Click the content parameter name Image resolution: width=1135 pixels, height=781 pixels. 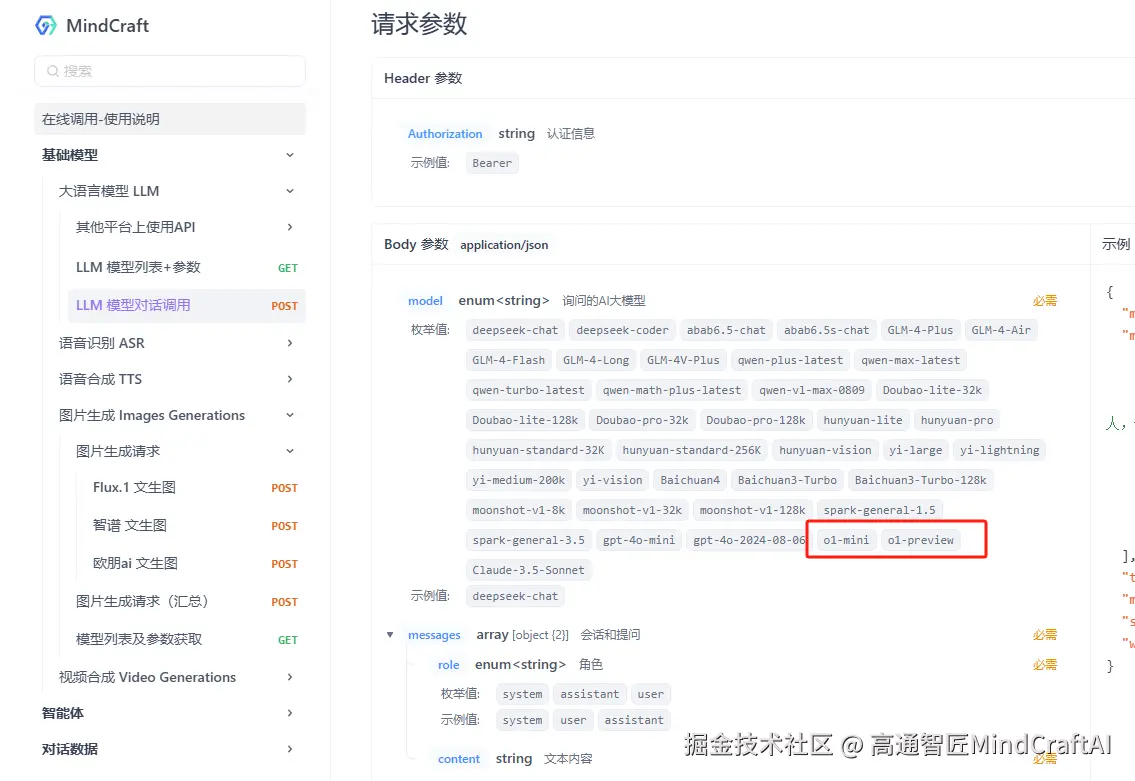[459, 759]
